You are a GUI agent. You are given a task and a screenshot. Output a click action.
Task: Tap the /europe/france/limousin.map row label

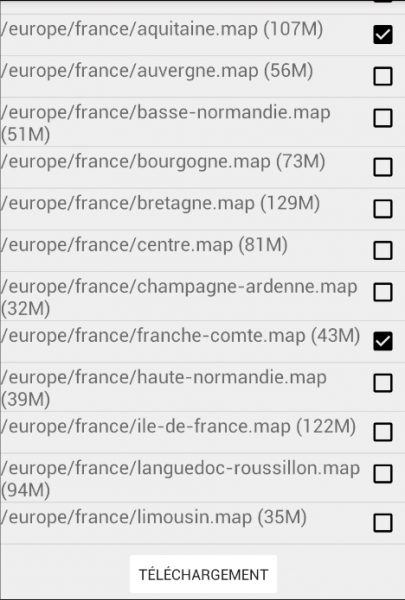154,517
